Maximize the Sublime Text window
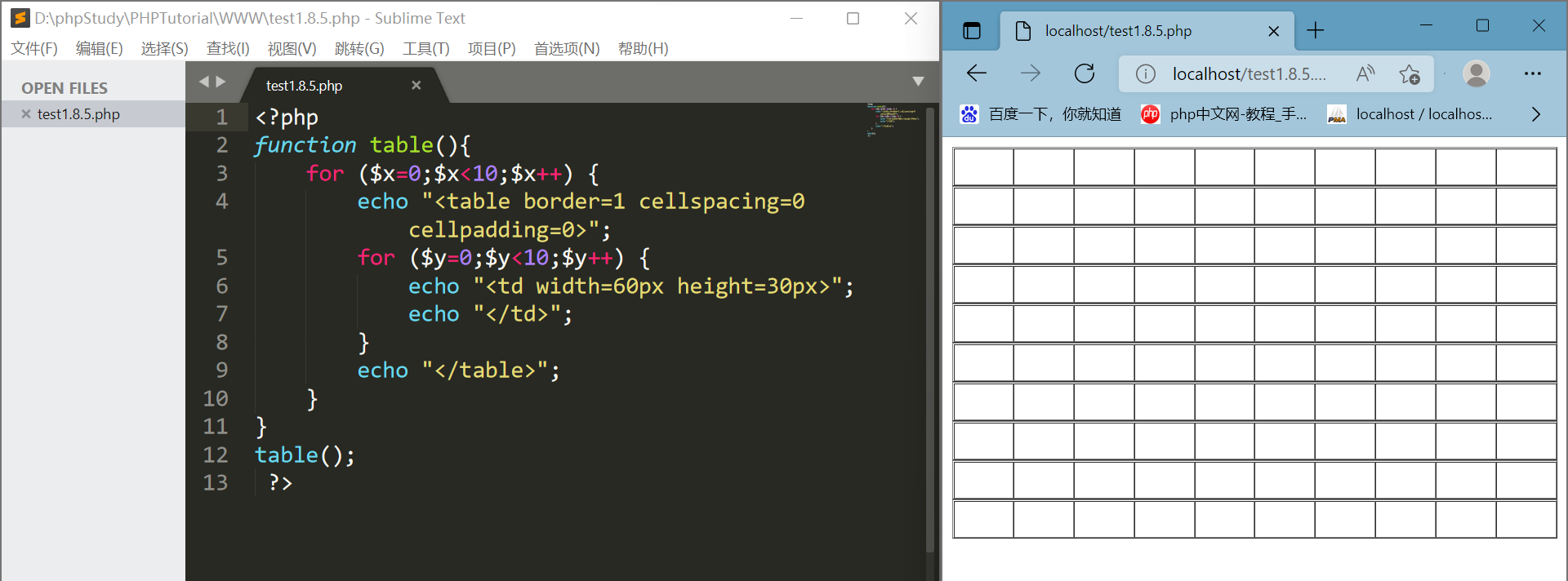 tap(853, 18)
